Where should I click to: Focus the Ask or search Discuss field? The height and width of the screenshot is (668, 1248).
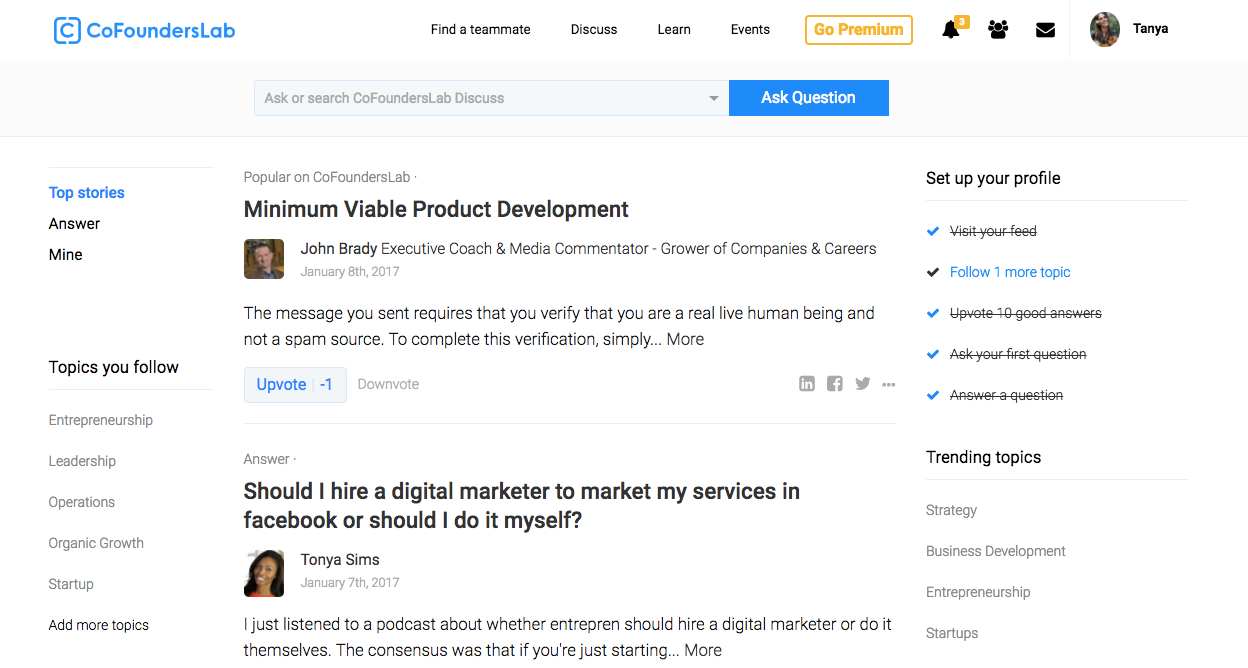pos(480,98)
